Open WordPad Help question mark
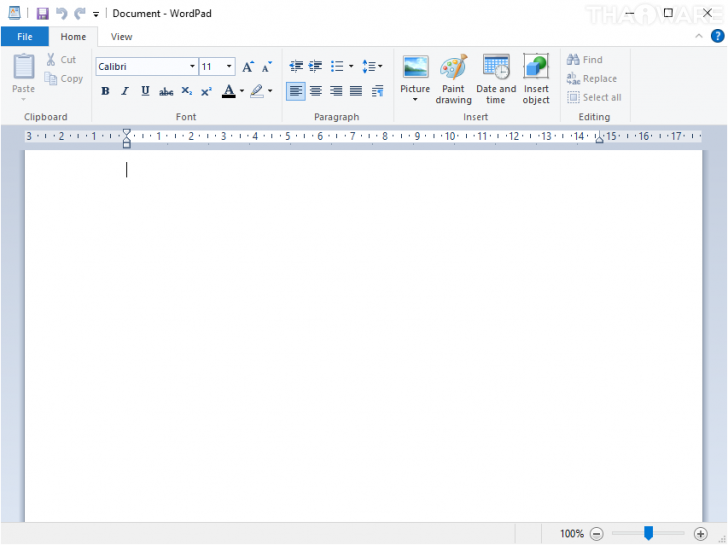 point(717,36)
